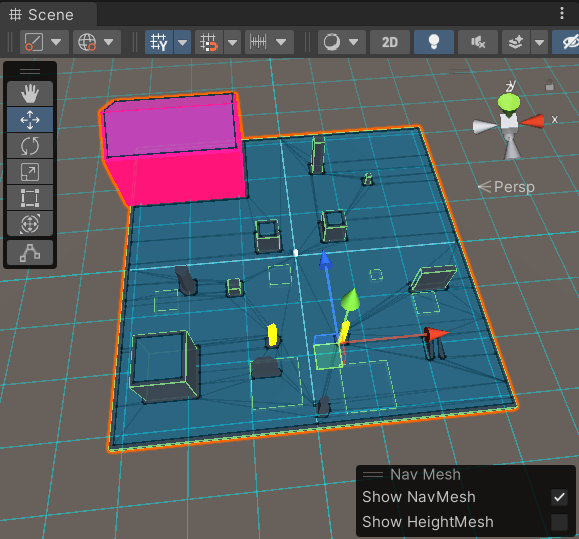
Task: Select the Hand view tool
Action: coord(30,94)
